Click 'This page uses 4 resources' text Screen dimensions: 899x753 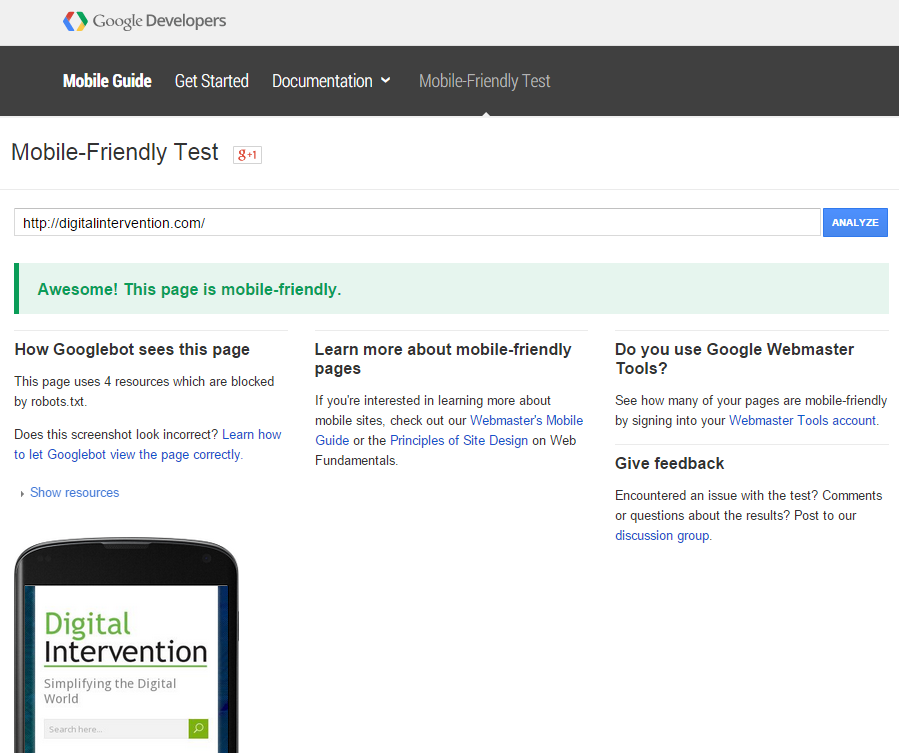pos(144,391)
